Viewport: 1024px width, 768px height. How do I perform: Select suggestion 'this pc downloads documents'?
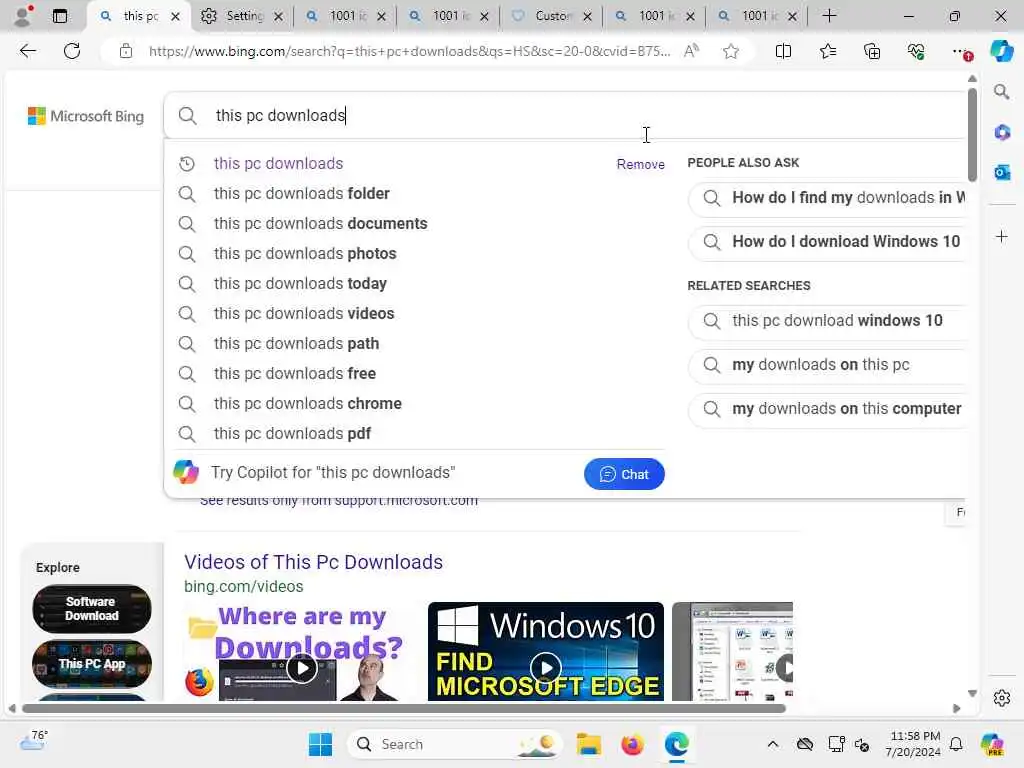coord(320,223)
